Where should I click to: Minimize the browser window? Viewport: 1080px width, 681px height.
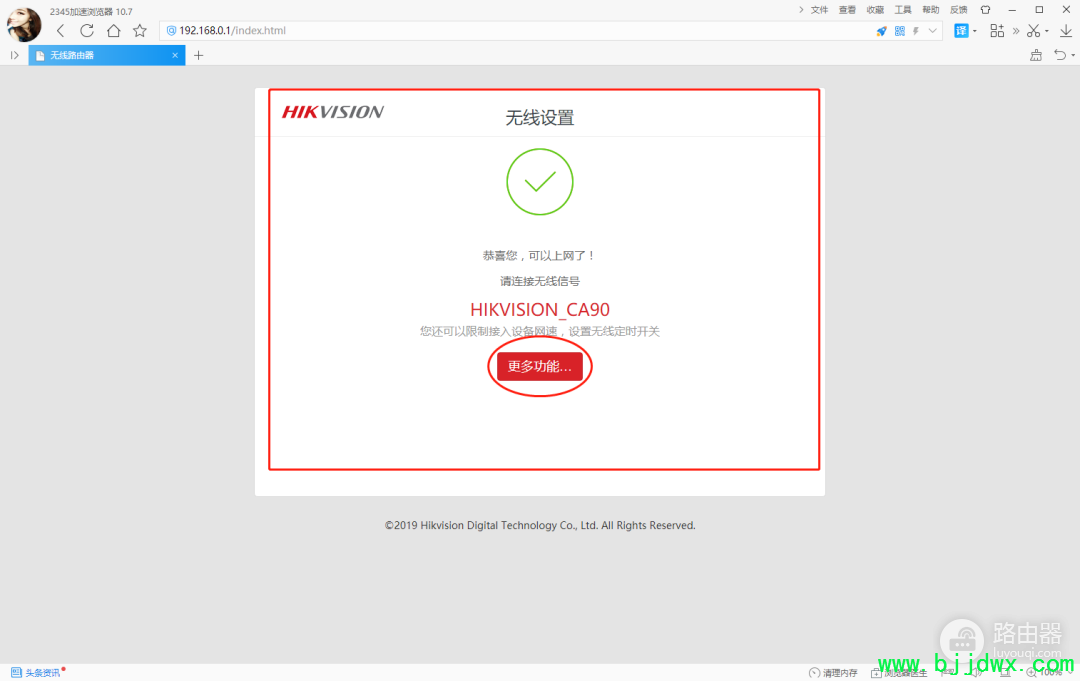pos(1012,10)
